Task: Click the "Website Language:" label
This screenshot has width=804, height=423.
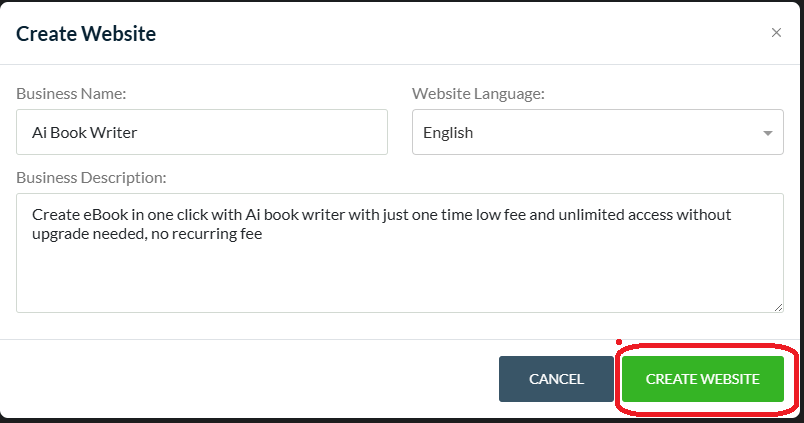Action: 478,94
